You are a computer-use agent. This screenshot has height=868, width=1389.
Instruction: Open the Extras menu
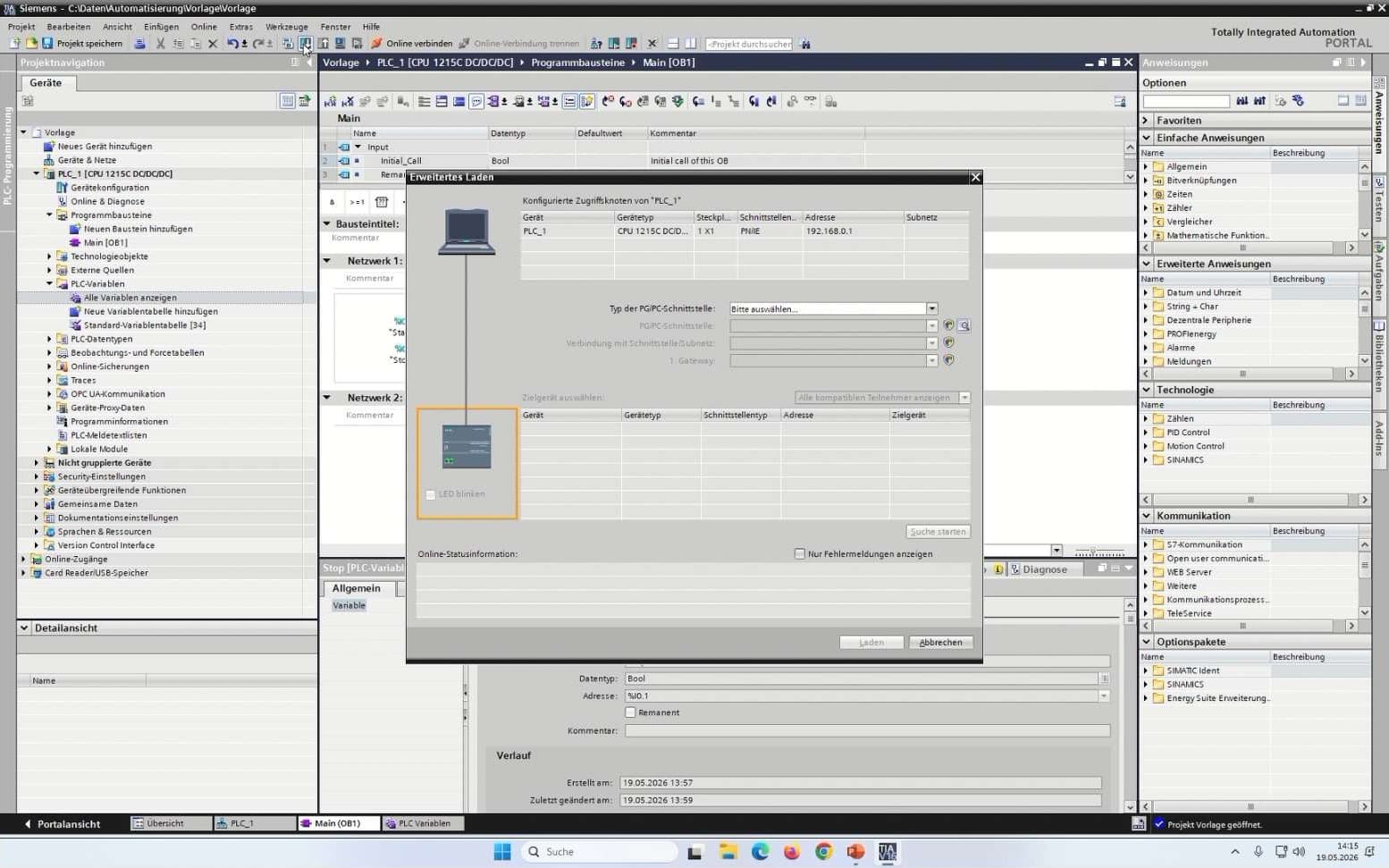(x=240, y=27)
